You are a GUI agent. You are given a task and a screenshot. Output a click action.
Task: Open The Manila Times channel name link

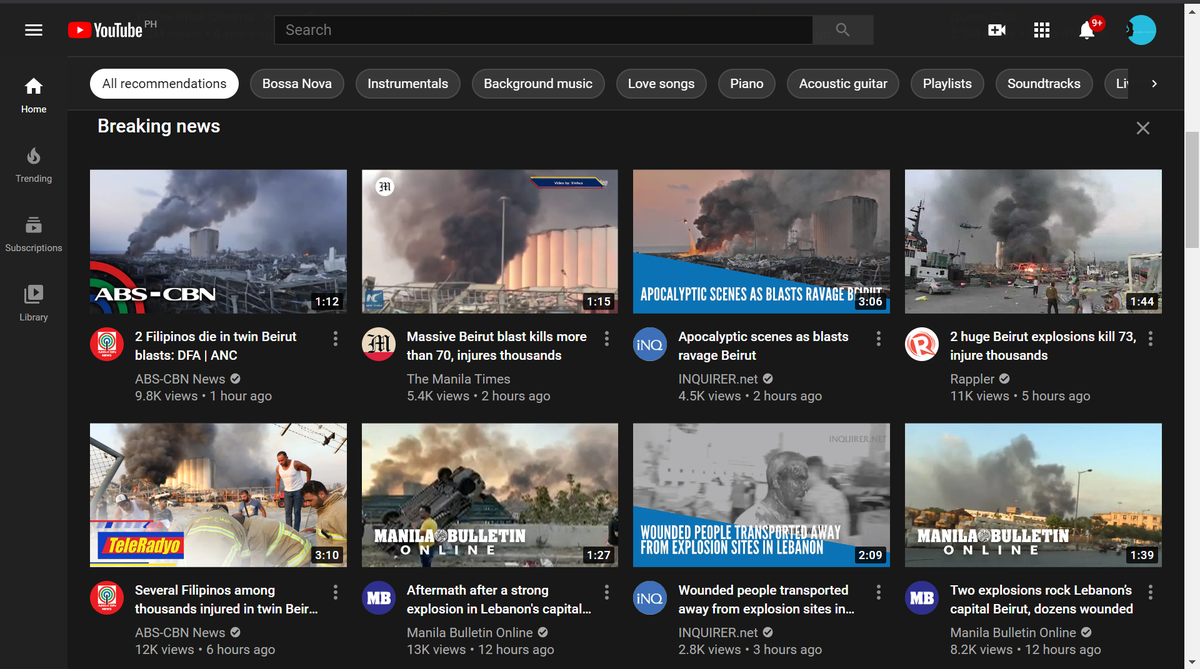pos(458,379)
